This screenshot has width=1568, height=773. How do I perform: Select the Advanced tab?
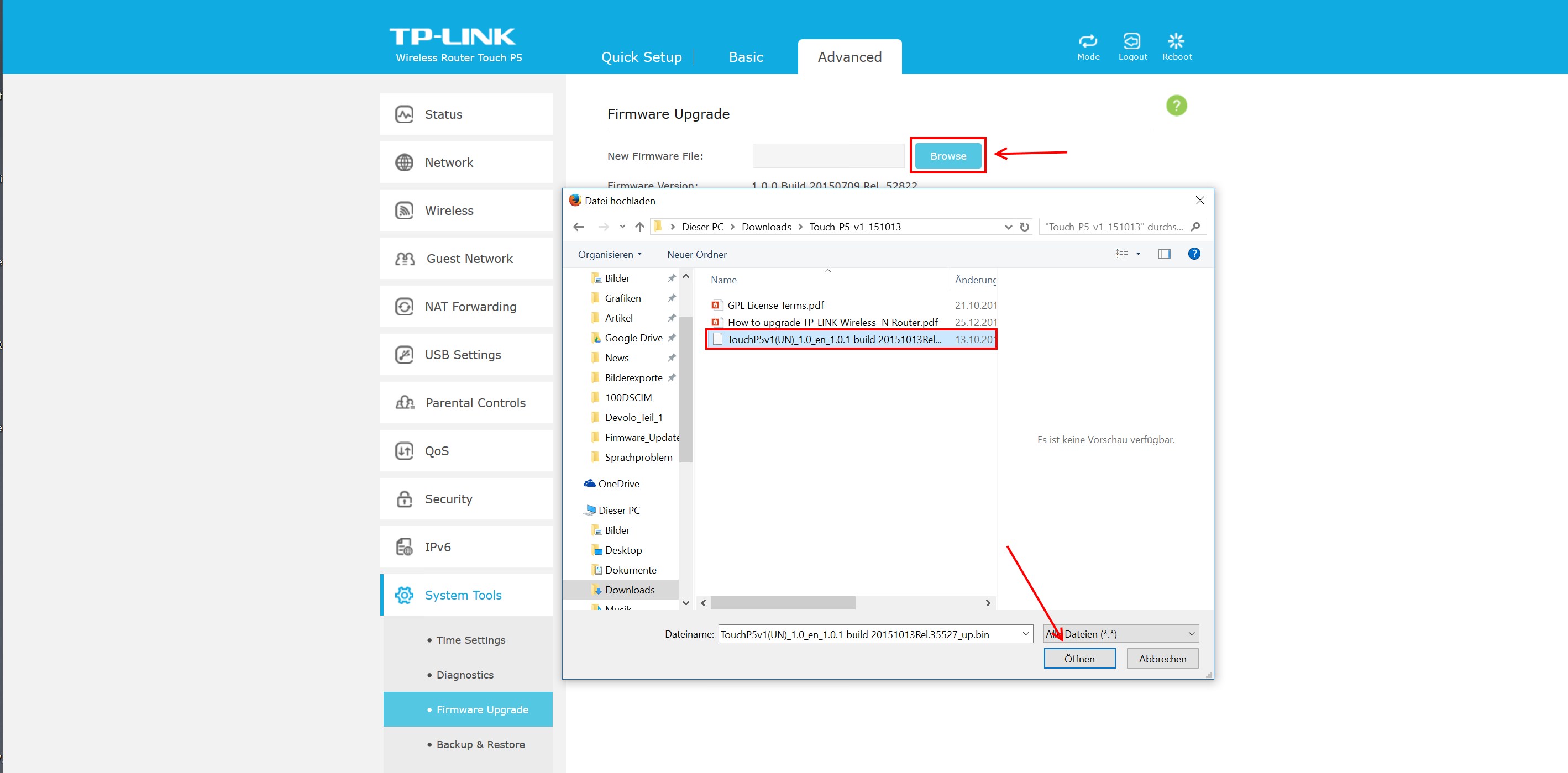click(849, 56)
